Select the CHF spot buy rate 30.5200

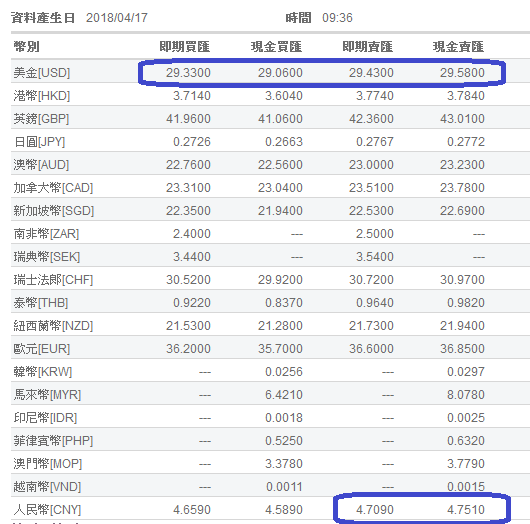click(x=188, y=280)
